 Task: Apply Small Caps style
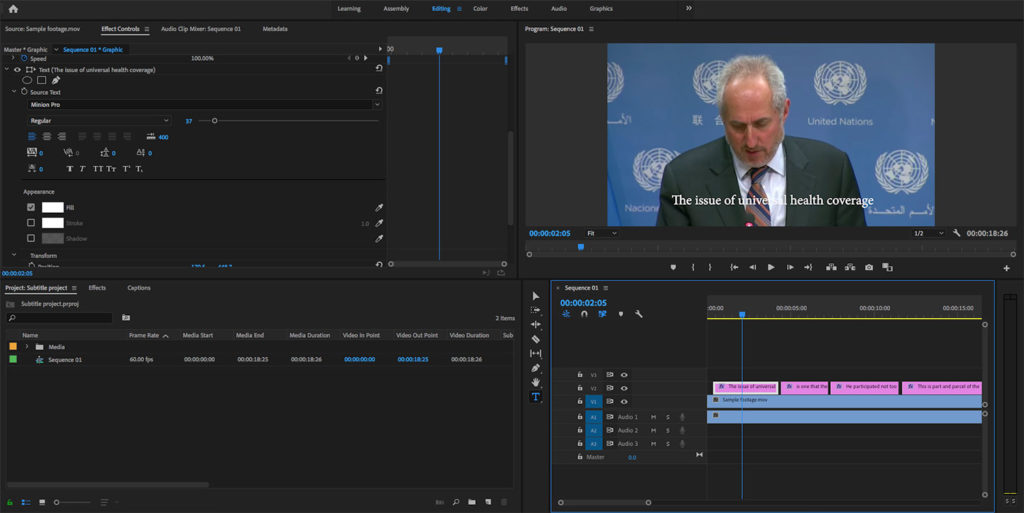pos(111,168)
